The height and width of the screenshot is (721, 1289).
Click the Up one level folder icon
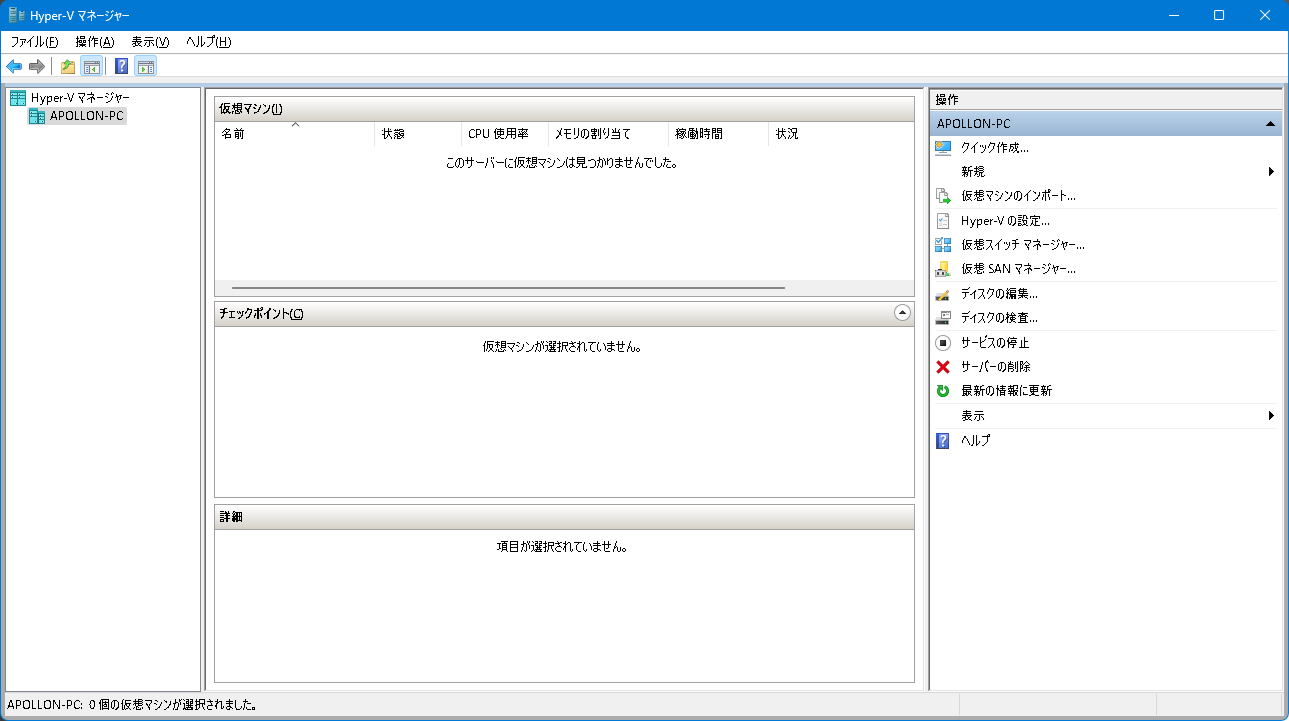pos(68,67)
